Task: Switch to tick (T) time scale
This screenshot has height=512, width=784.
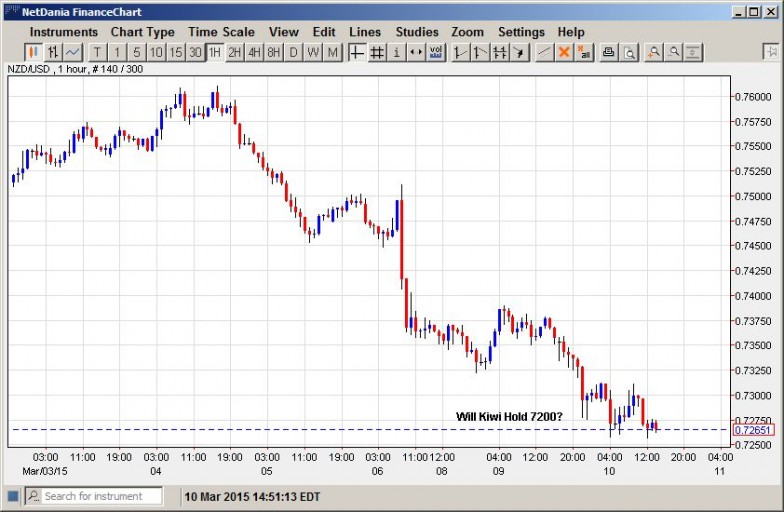Action: pos(98,52)
